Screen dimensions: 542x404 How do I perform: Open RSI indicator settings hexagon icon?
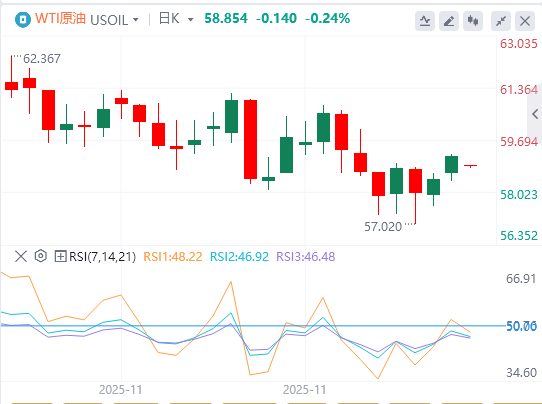41,256
